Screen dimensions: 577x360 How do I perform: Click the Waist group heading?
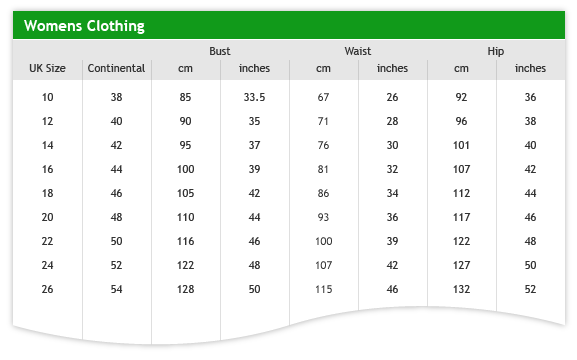point(358,51)
